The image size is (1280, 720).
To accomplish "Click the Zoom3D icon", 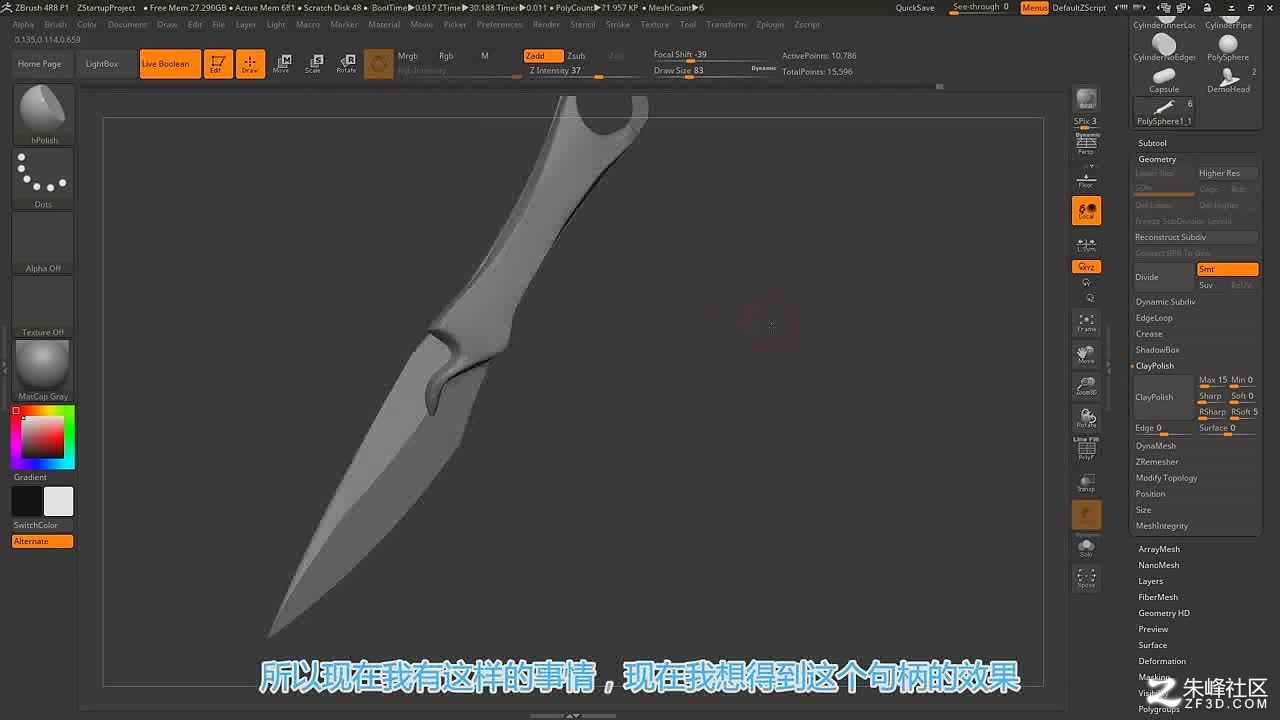I will 1086,386.
